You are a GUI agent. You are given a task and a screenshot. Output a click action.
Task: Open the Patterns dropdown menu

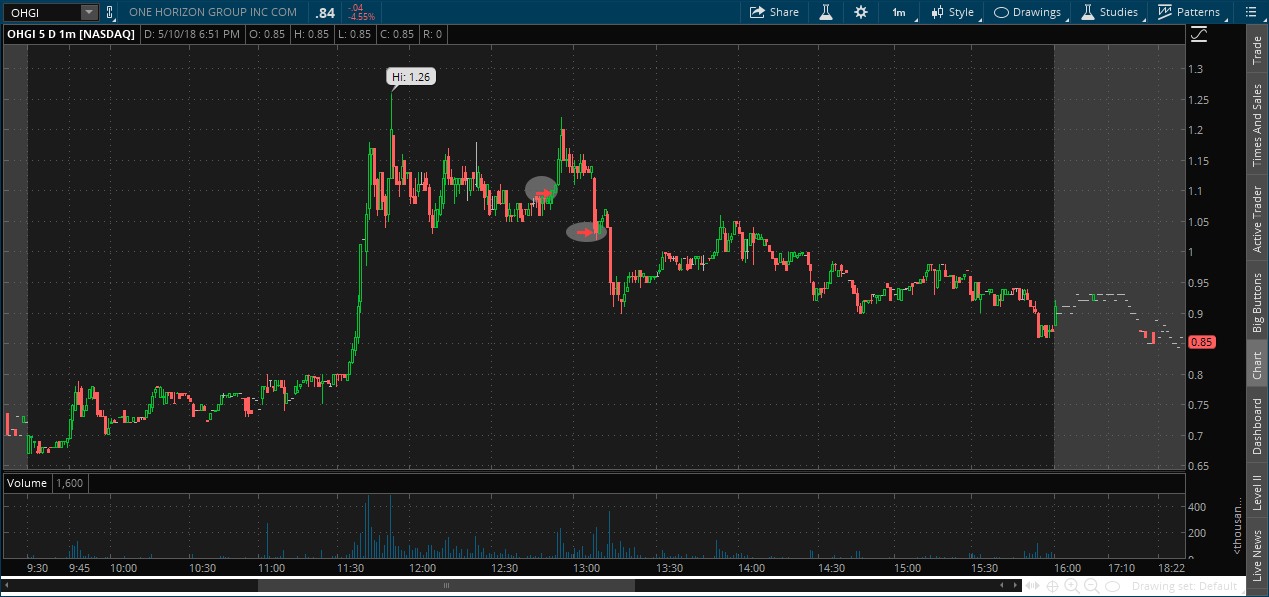(1188, 12)
